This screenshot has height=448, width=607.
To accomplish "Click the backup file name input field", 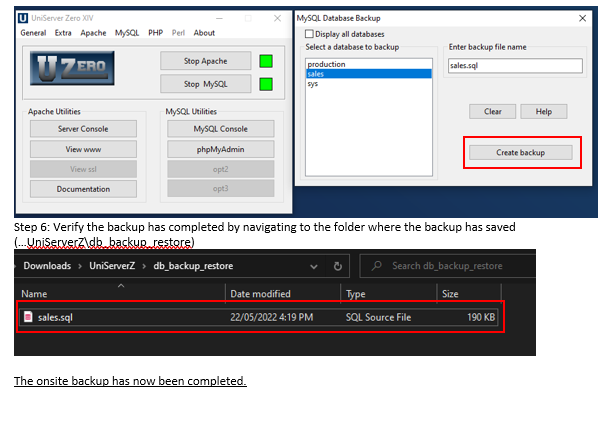I will 515,65.
